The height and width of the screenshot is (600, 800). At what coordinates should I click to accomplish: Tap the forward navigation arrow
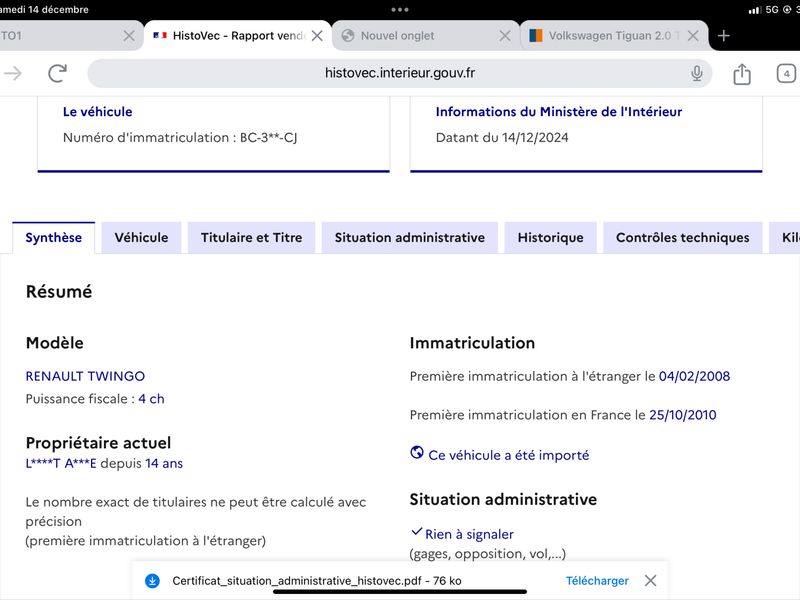13,73
